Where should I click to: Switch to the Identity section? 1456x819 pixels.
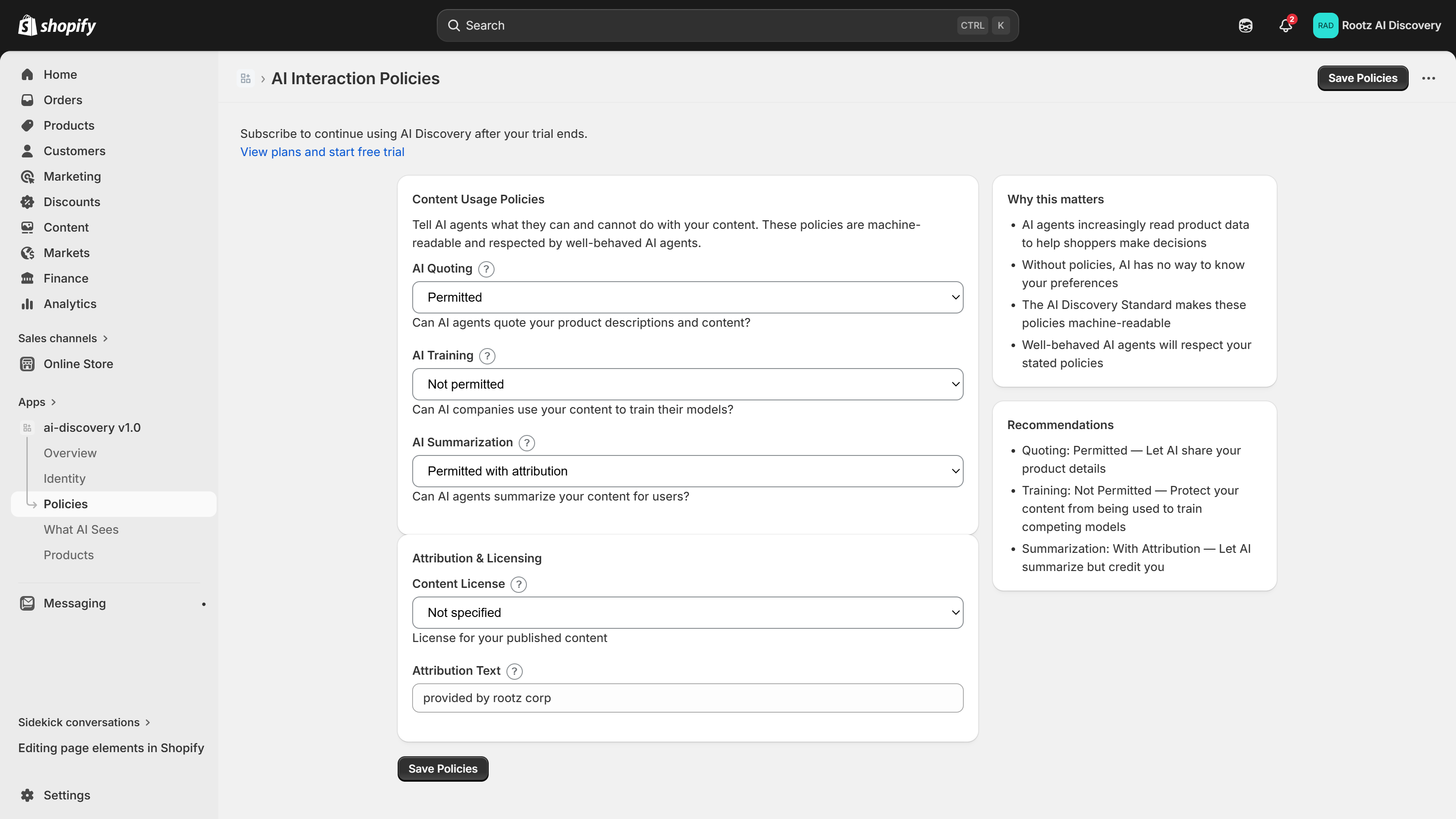[64, 478]
